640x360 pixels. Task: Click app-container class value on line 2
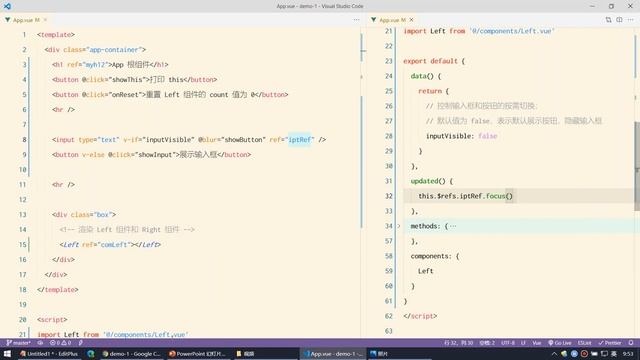pyautogui.click(x=113, y=49)
